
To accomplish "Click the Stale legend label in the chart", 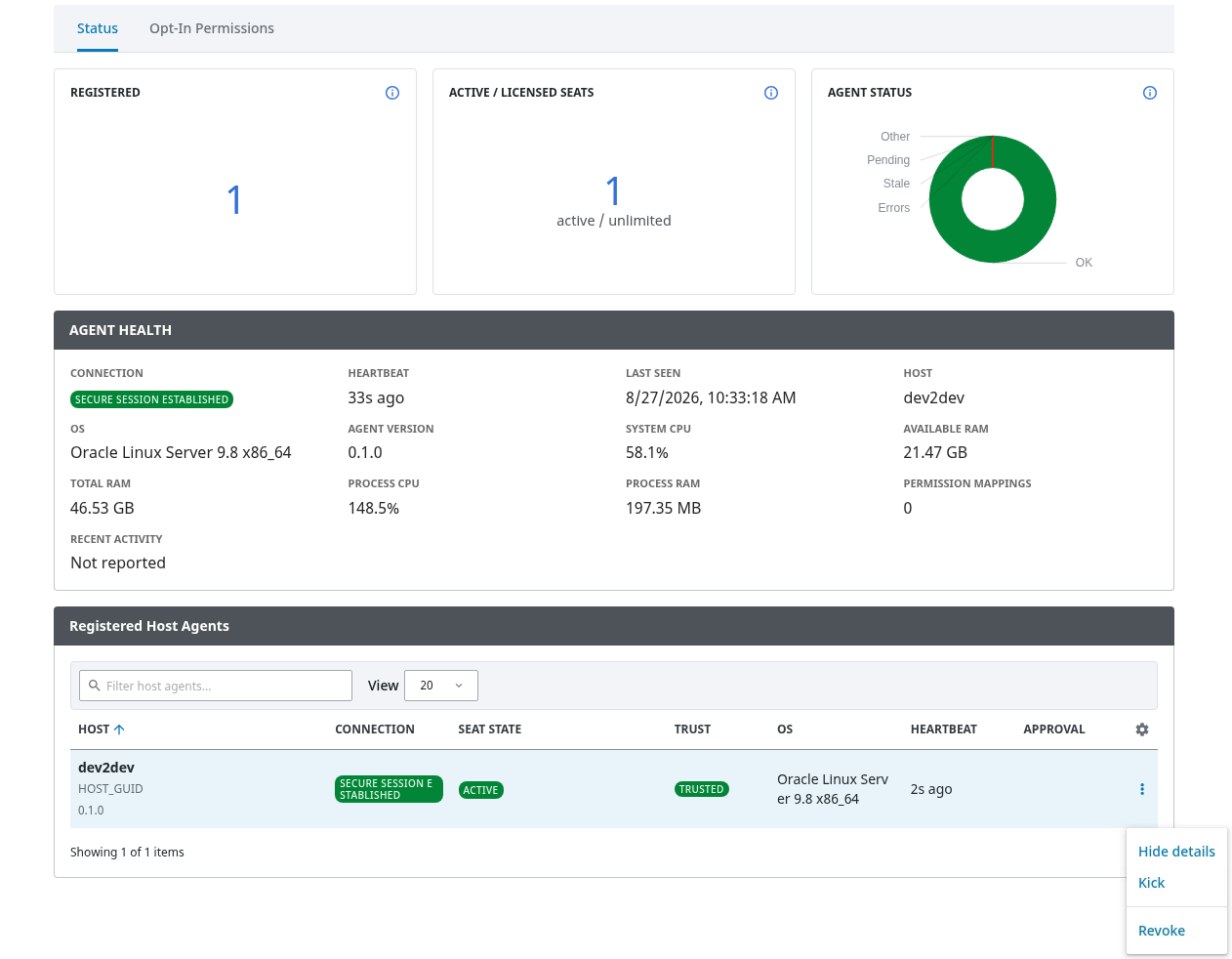I will (x=896, y=184).
